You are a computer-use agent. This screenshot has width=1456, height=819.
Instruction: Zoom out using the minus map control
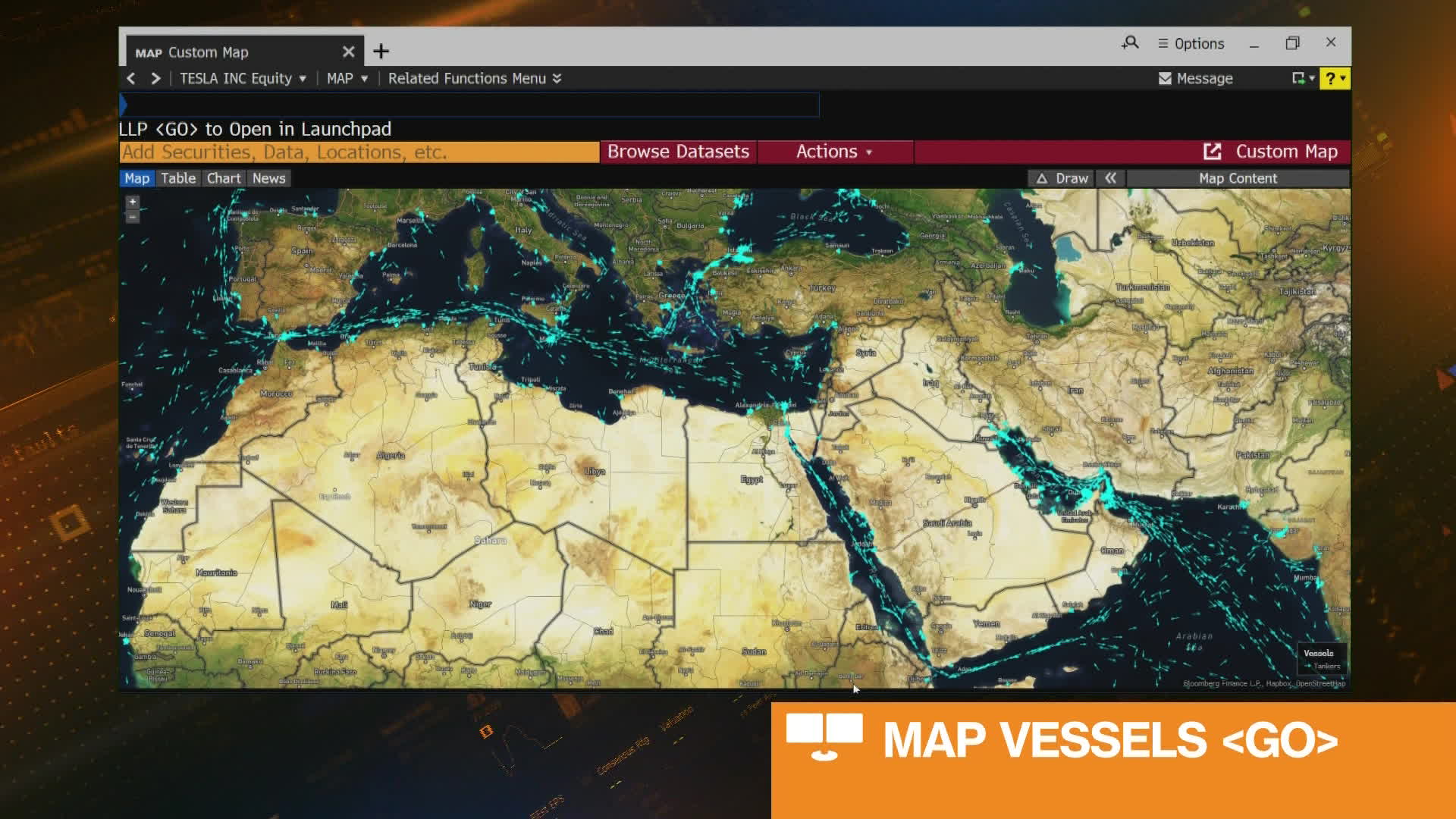(x=132, y=215)
